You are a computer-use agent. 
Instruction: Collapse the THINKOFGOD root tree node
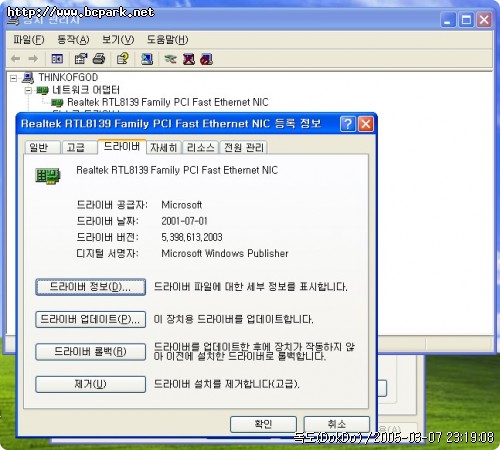click(13, 79)
